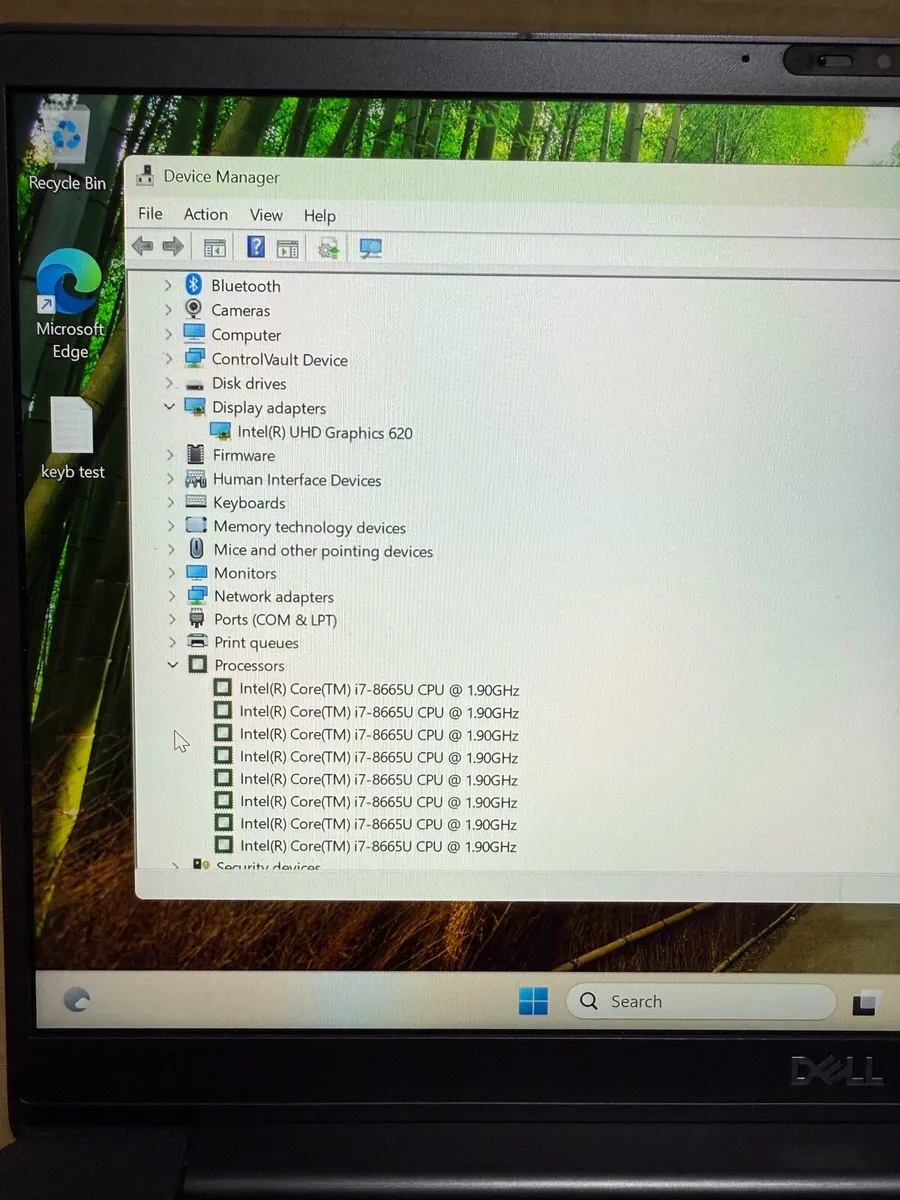Open the Action menu
This screenshot has width=900, height=1200.
click(x=206, y=214)
